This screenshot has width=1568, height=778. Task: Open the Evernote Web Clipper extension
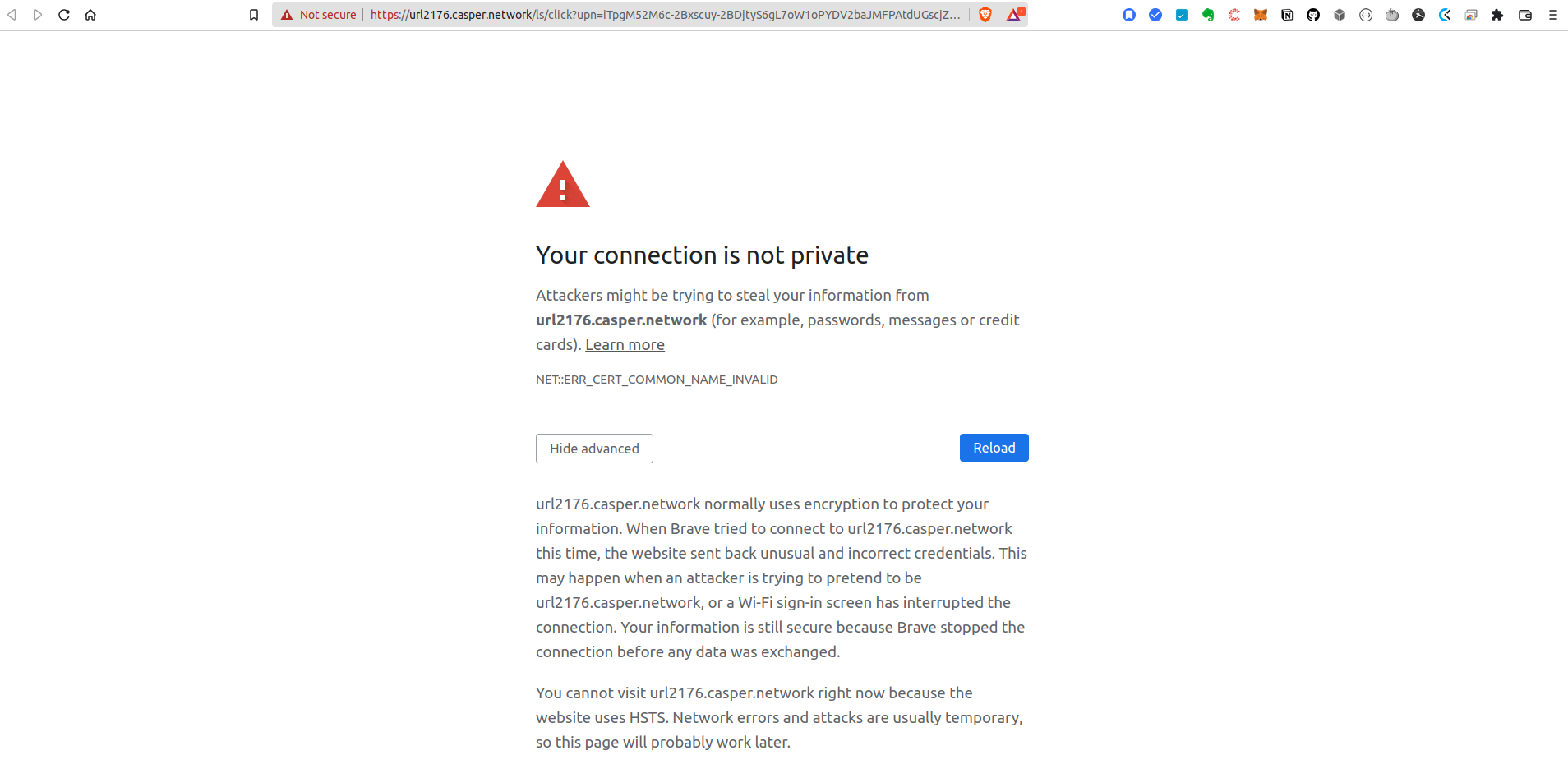click(1209, 14)
